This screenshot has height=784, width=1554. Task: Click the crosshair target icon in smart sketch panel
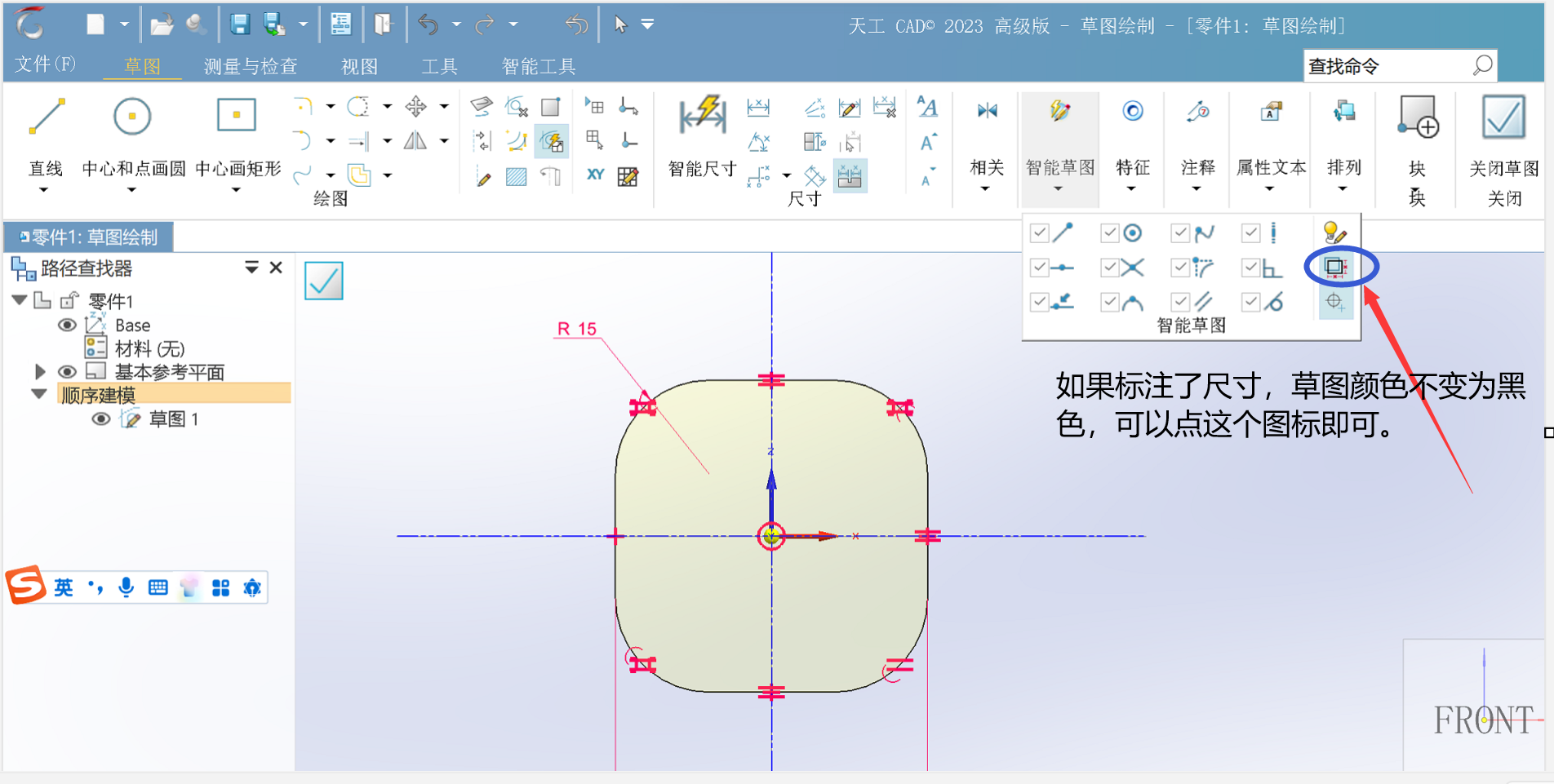[x=1335, y=302]
